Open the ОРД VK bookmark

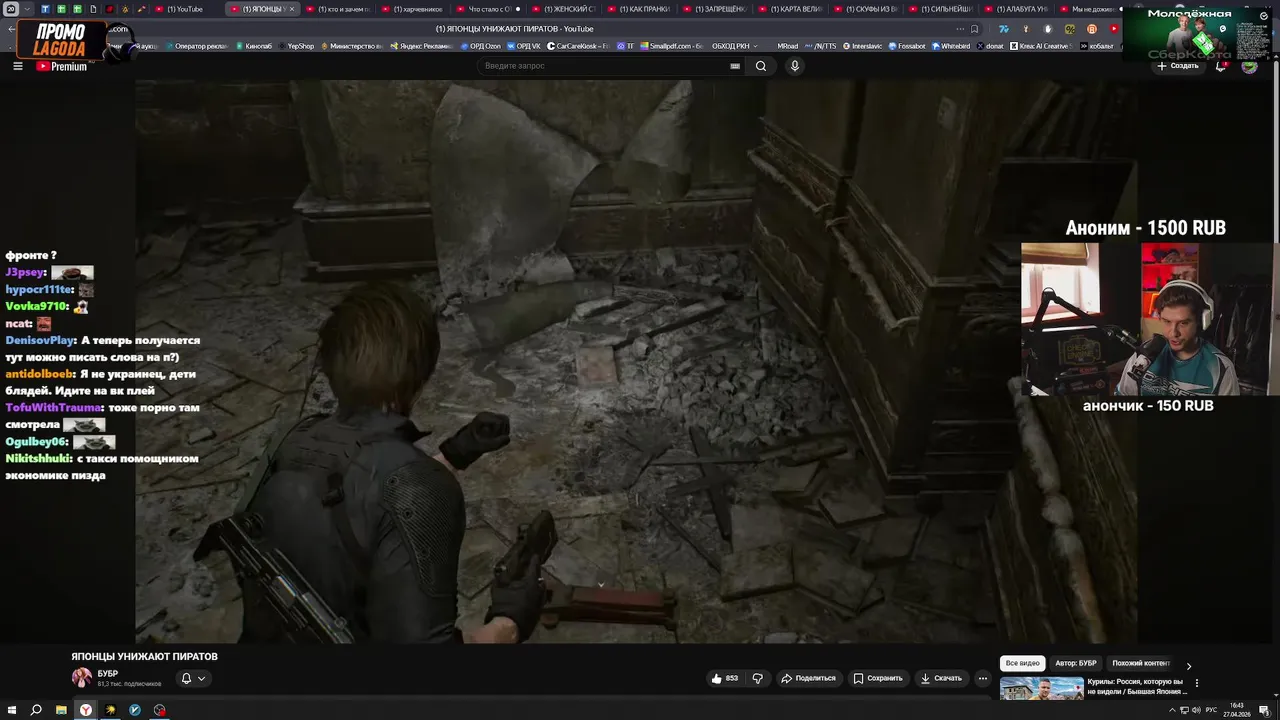(x=524, y=46)
